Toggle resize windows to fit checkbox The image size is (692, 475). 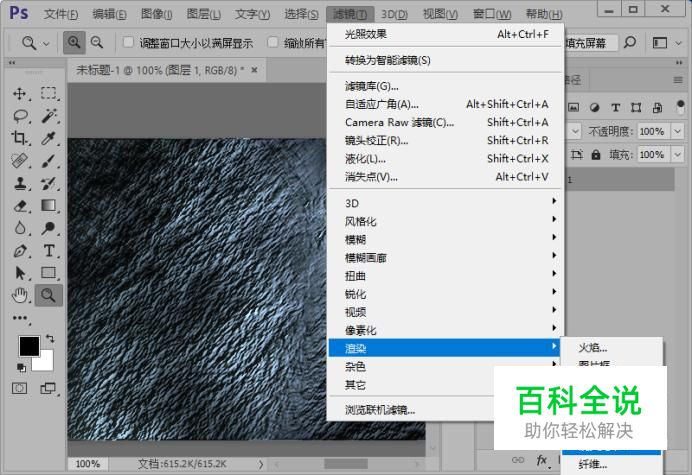(x=128, y=42)
